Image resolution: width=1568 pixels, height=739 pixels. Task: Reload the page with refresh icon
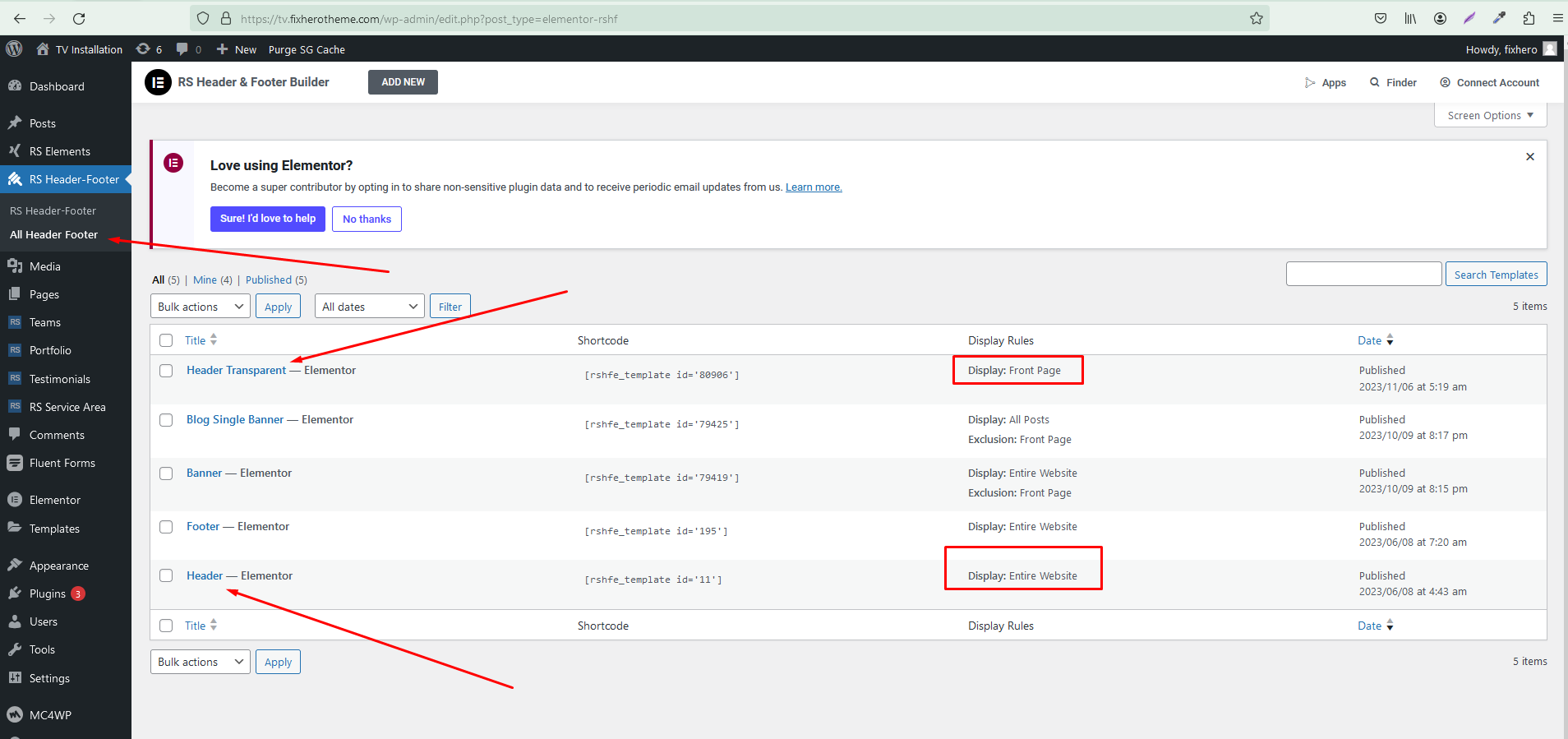pyautogui.click(x=79, y=18)
